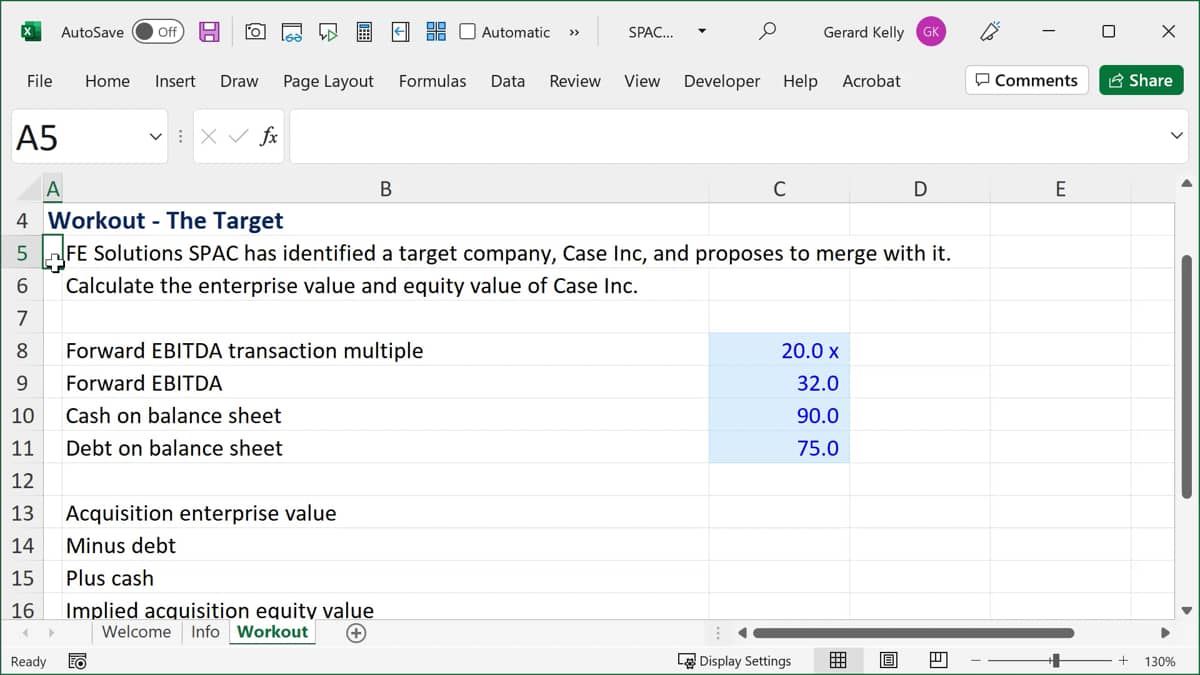
Task: Open the Acrobat ribbon tab
Action: point(871,81)
